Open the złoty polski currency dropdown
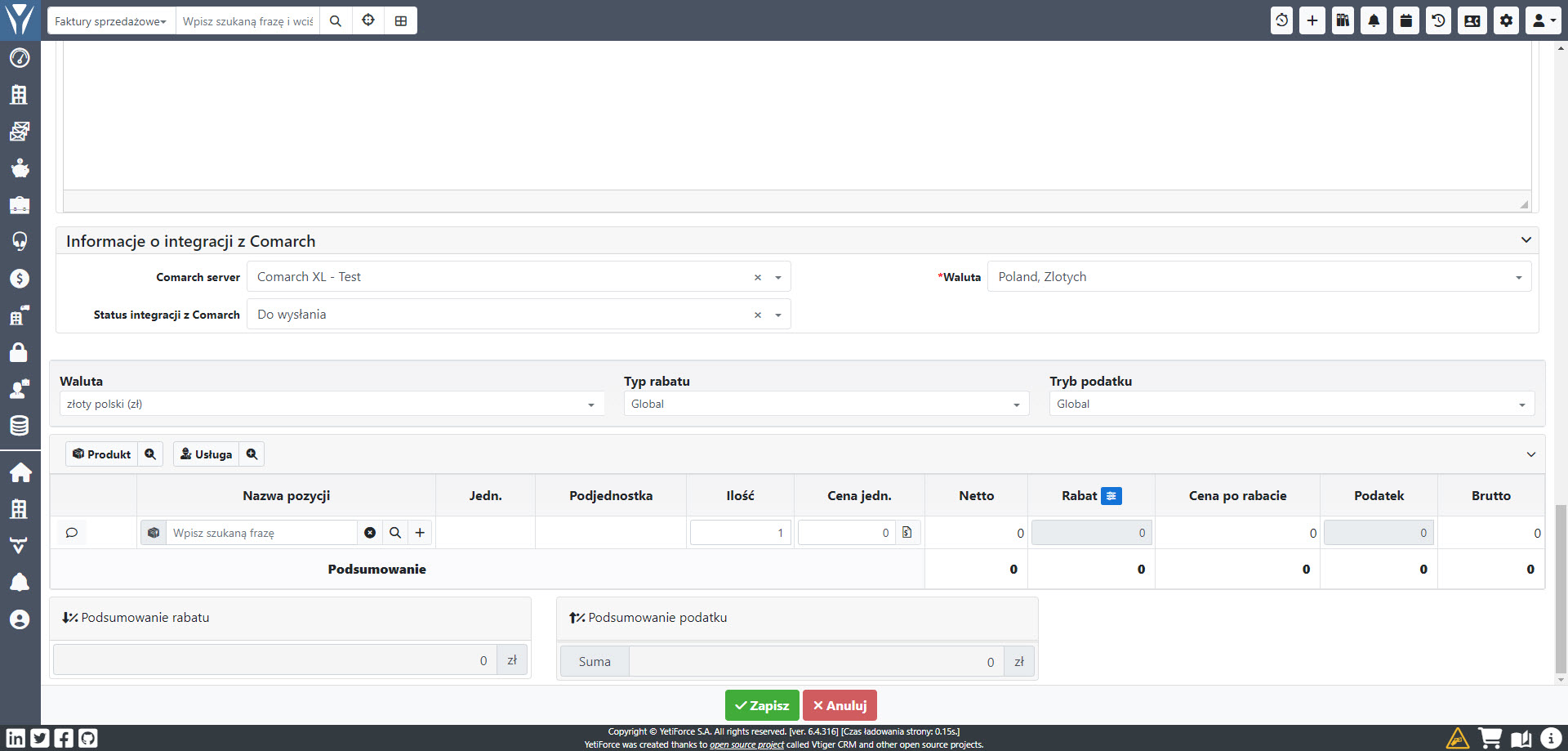1568x751 pixels. [332, 404]
